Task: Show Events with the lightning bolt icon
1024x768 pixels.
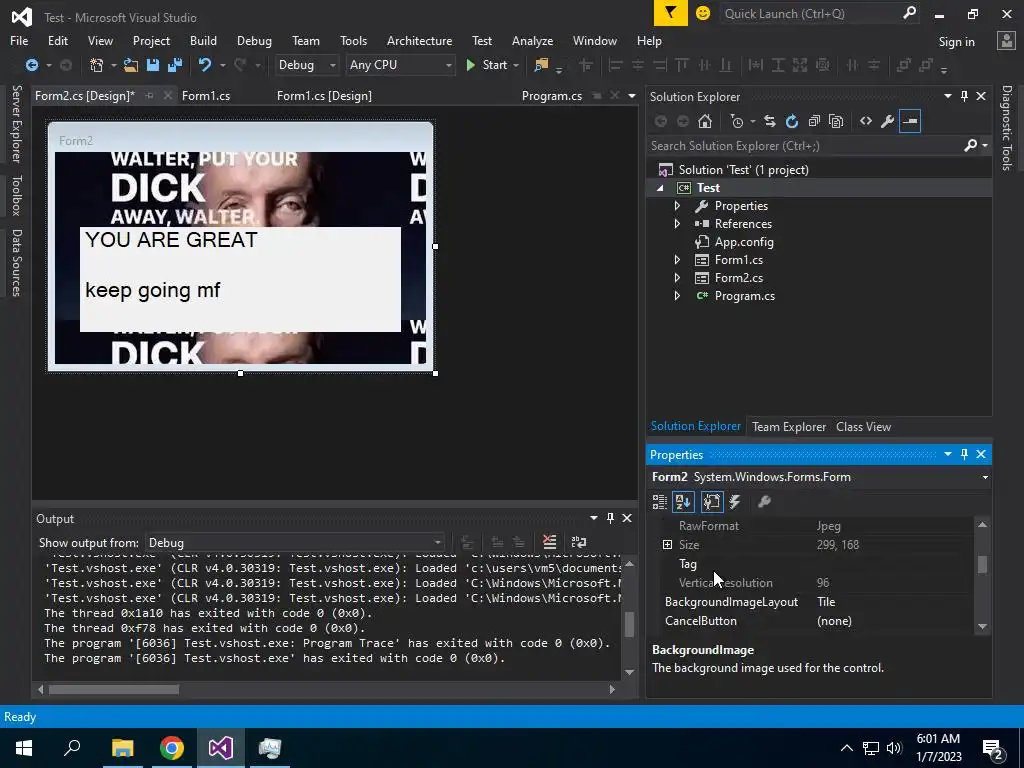Action: pos(735,502)
